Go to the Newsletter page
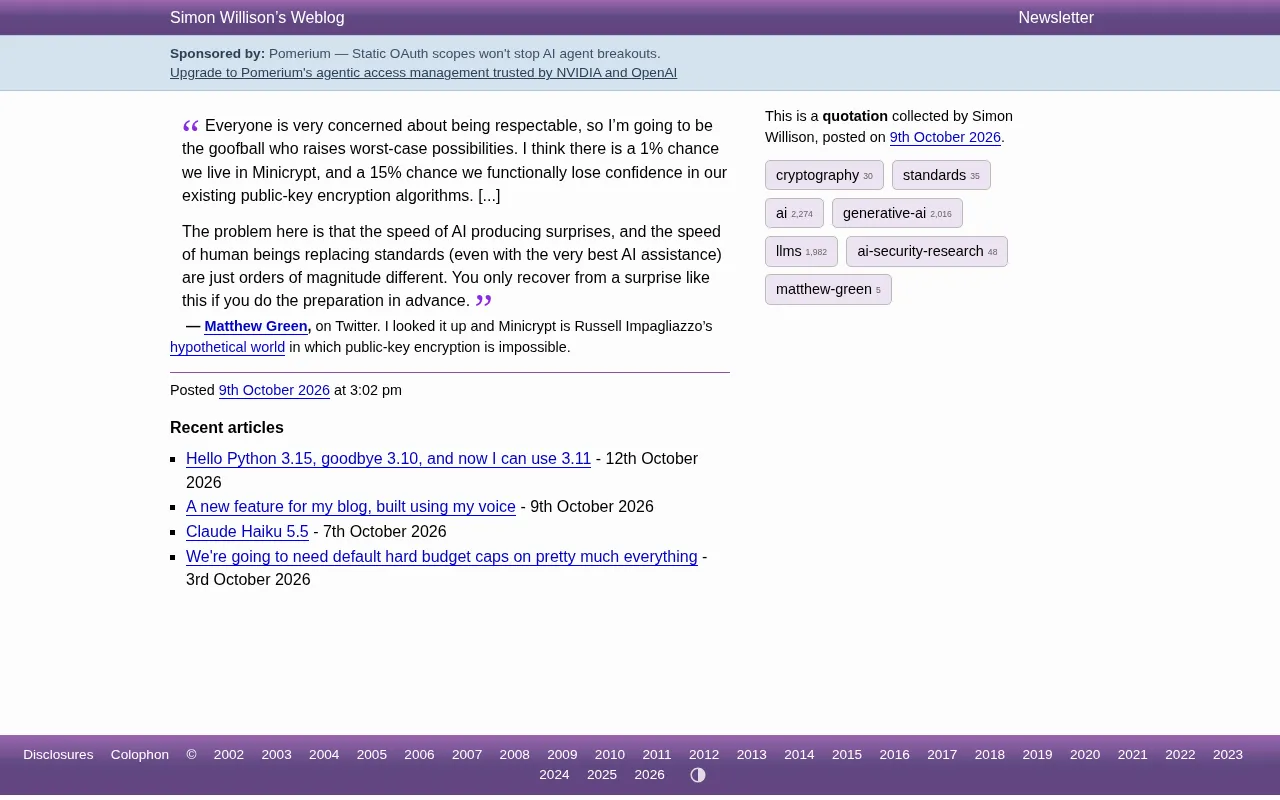Screen dimensions: 1280x800 1056,18
